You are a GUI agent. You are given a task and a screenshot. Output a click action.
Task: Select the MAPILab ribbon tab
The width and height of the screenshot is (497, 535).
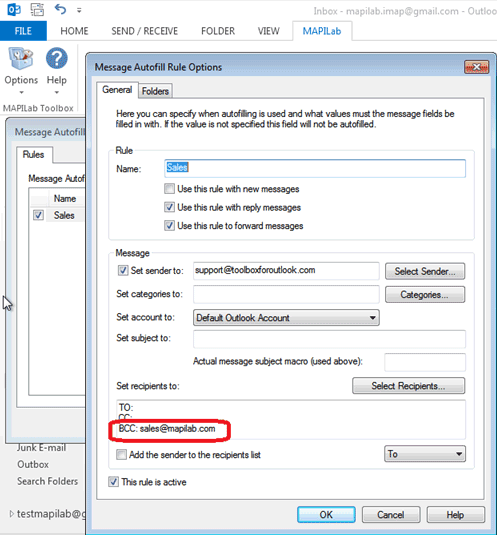click(322, 31)
